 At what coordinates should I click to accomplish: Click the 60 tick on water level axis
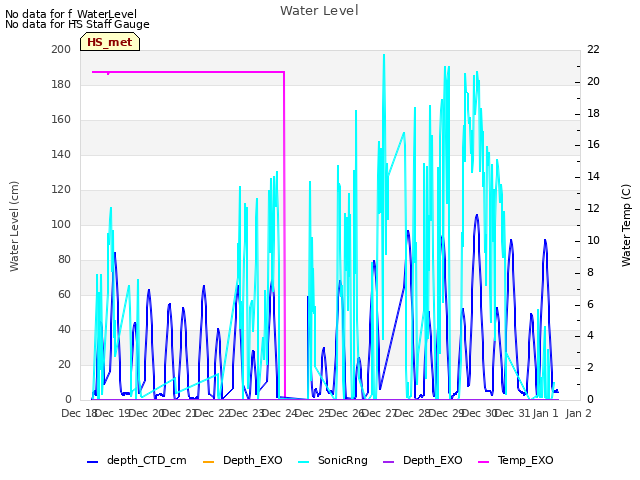64,295
